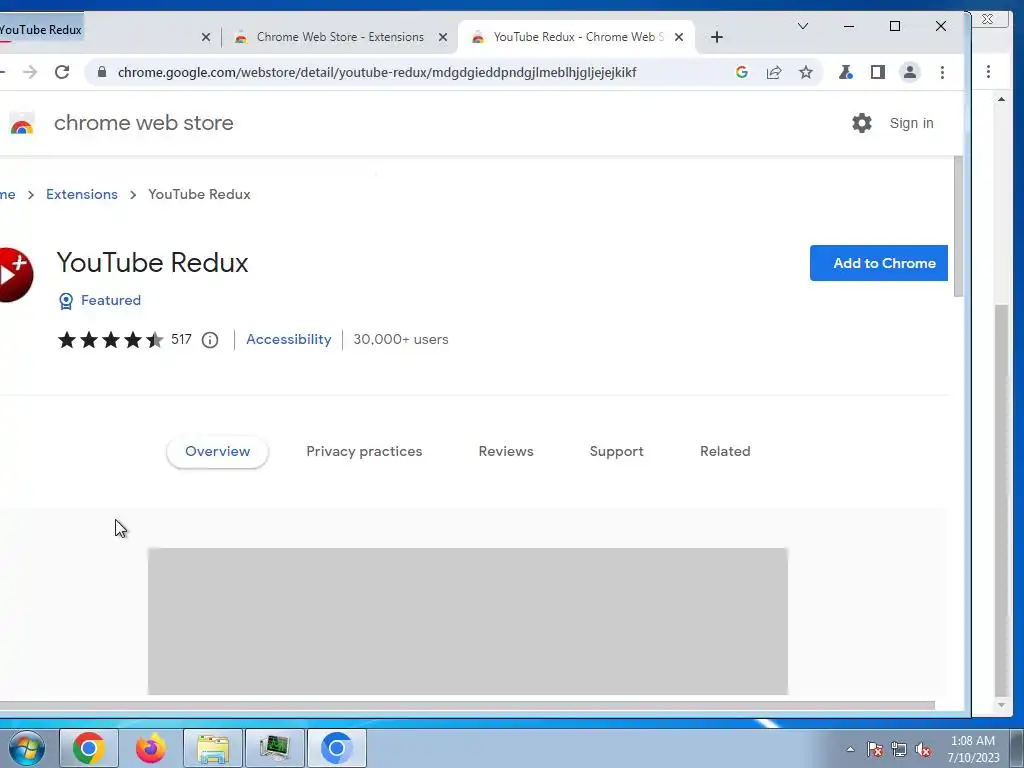Click the page vertical scrollbar thumb
Screen dimensions: 1024x768
(x=959, y=227)
